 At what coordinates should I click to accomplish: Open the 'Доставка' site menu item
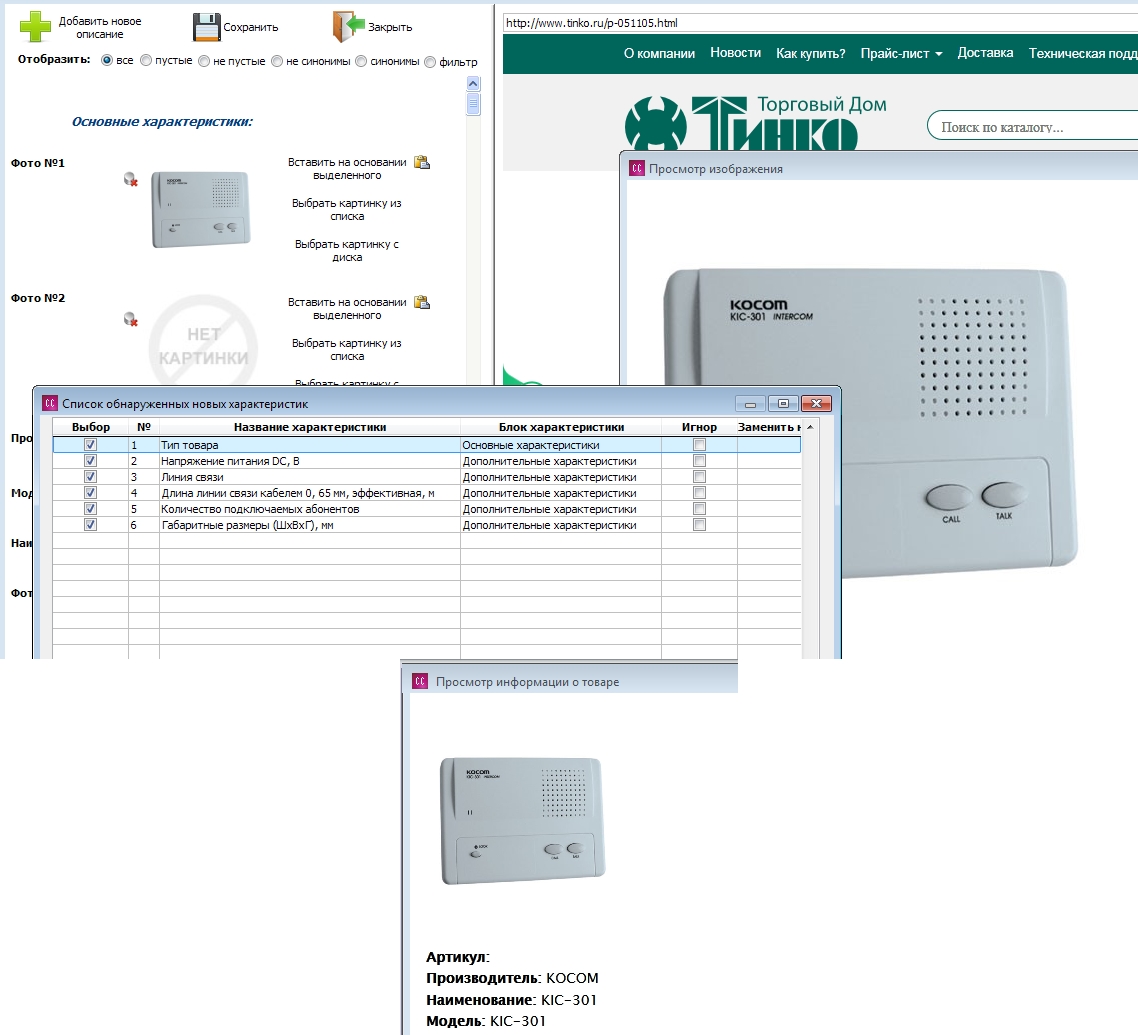pyautogui.click(x=985, y=53)
